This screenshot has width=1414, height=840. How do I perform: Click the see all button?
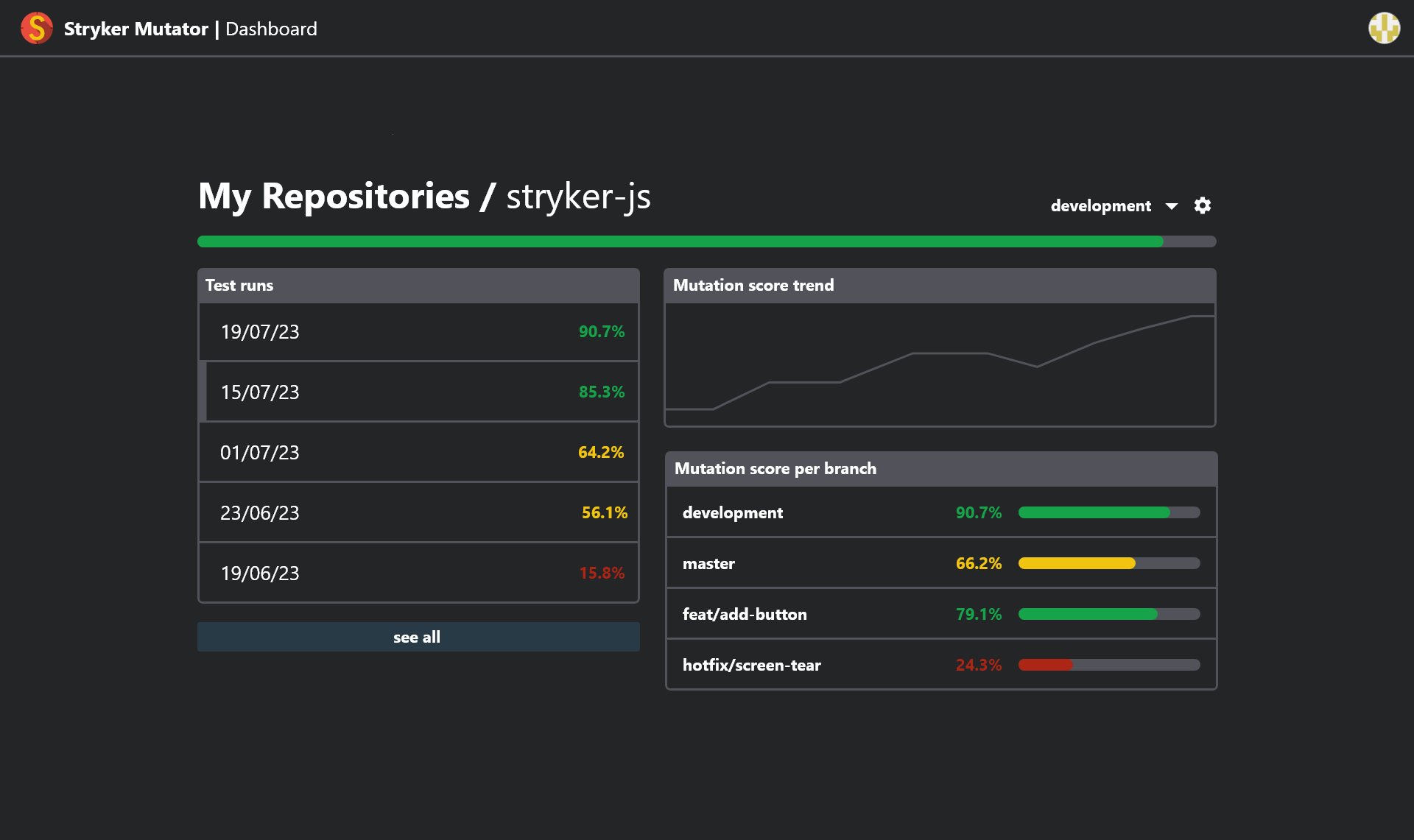tap(418, 637)
